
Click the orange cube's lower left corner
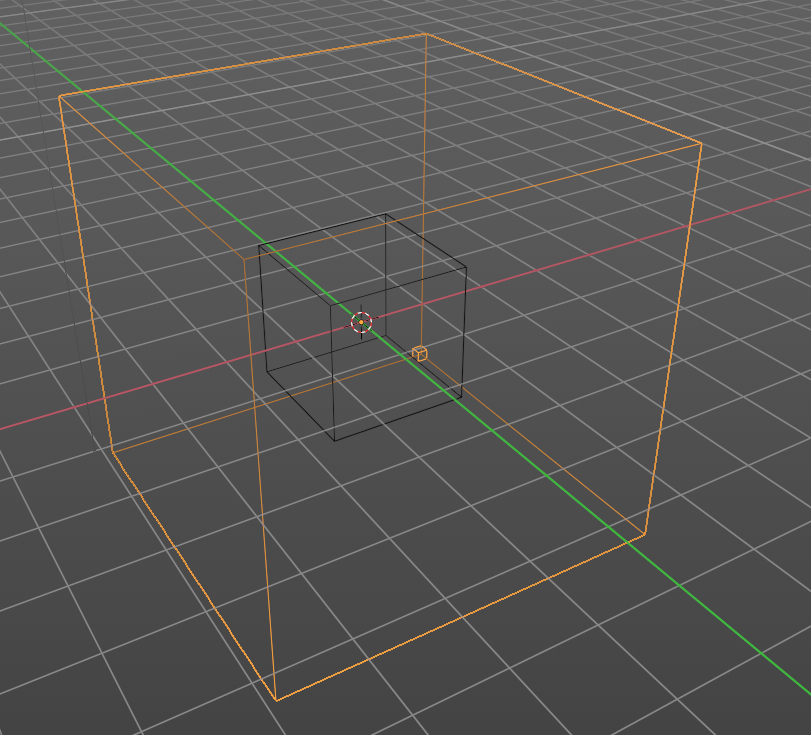113,452
